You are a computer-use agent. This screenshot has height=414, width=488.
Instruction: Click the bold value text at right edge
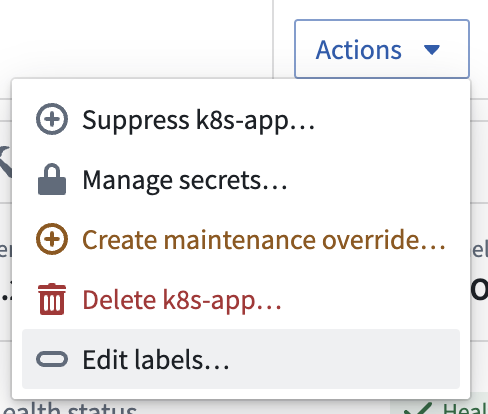479,289
